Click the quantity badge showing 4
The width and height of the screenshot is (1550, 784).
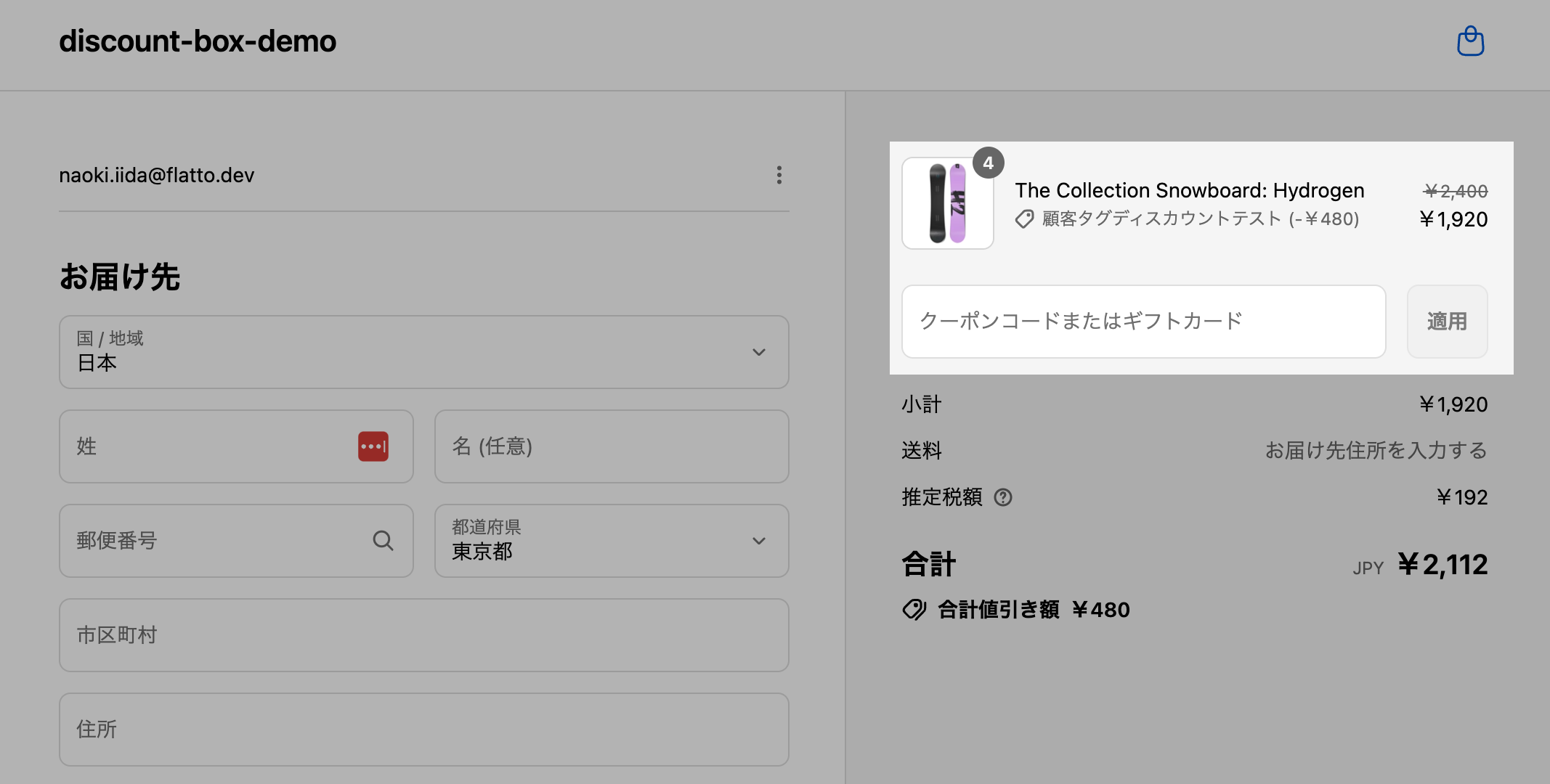[988, 163]
